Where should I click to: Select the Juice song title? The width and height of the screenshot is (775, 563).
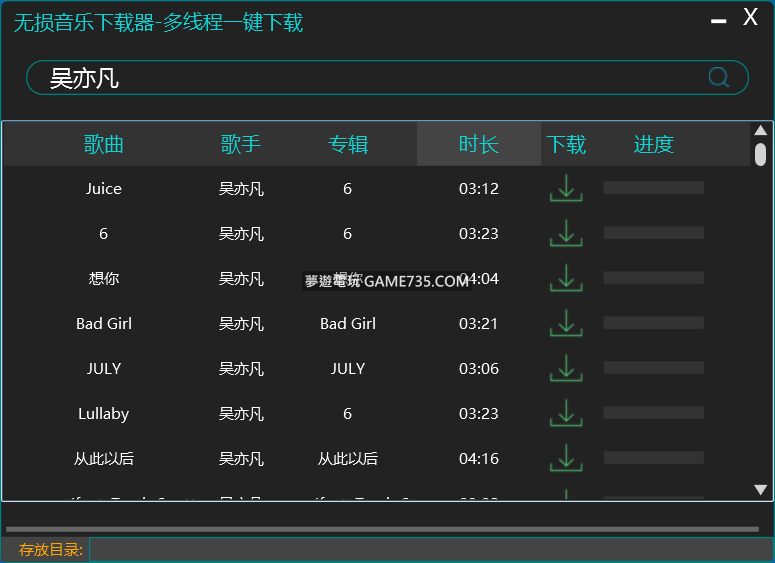tap(103, 188)
